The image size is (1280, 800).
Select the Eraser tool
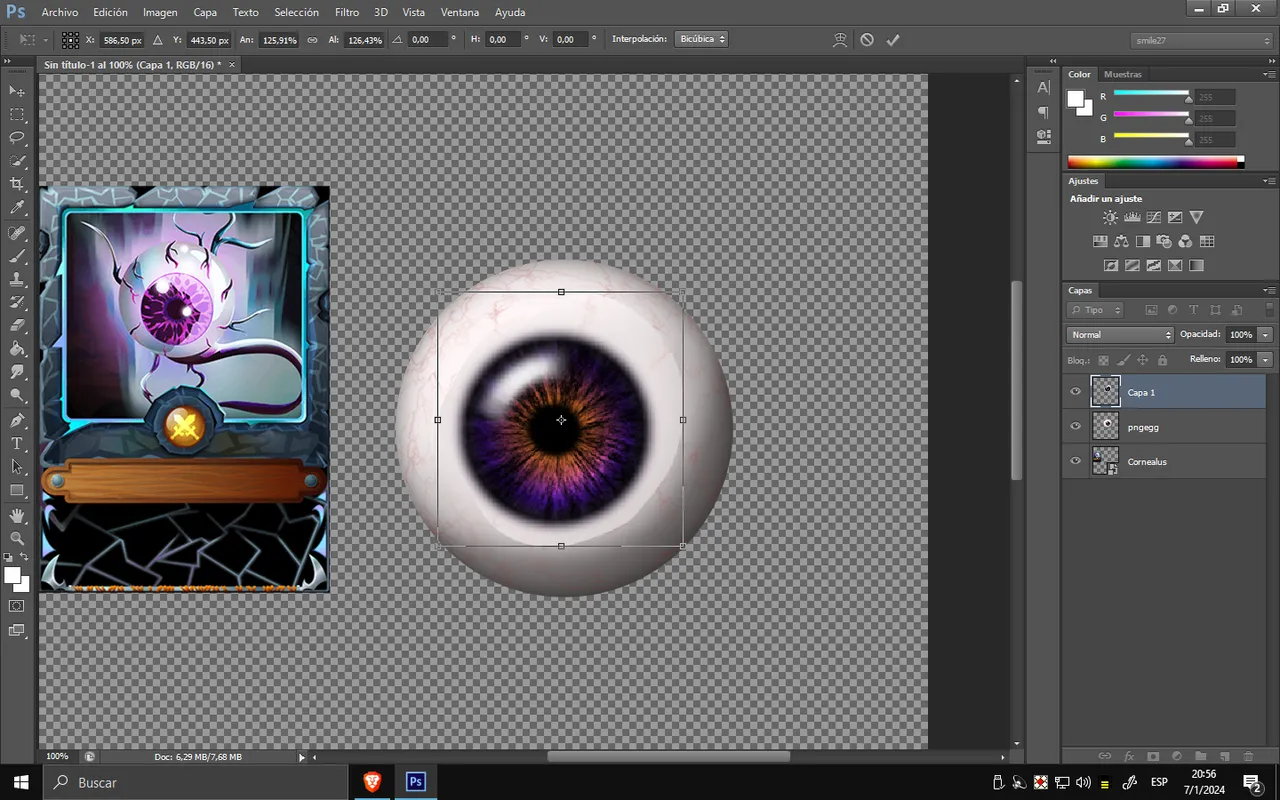[17, 326]
